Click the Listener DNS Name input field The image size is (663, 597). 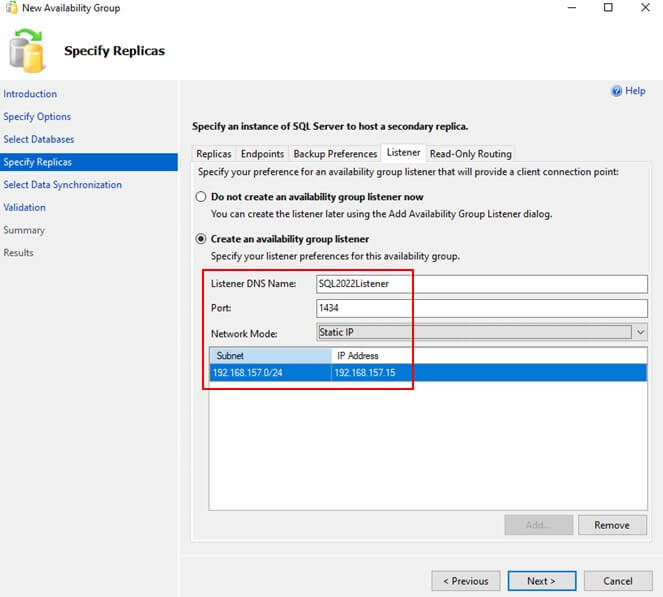point(480,283)
